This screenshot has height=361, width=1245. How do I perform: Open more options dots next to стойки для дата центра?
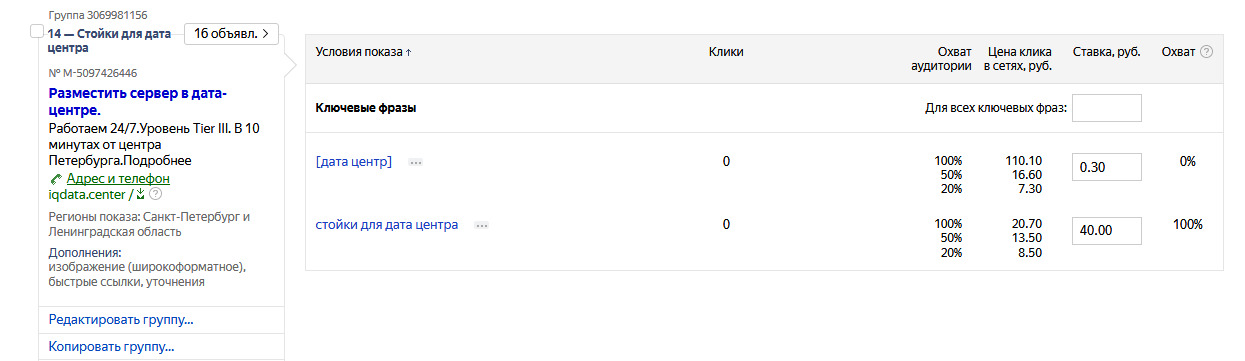click(x=482, y=226)
